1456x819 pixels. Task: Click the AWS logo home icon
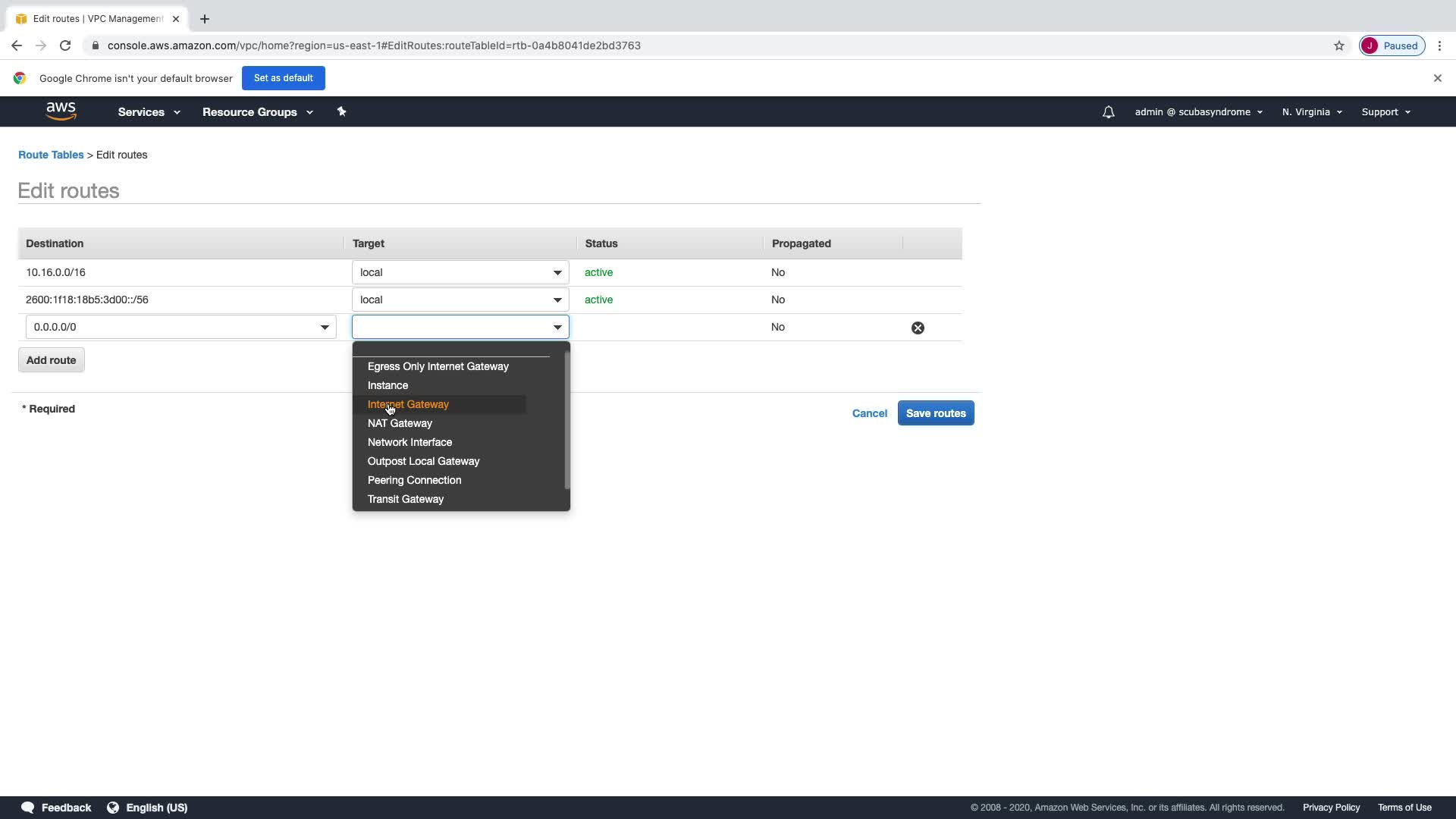[x=61, y=111]
